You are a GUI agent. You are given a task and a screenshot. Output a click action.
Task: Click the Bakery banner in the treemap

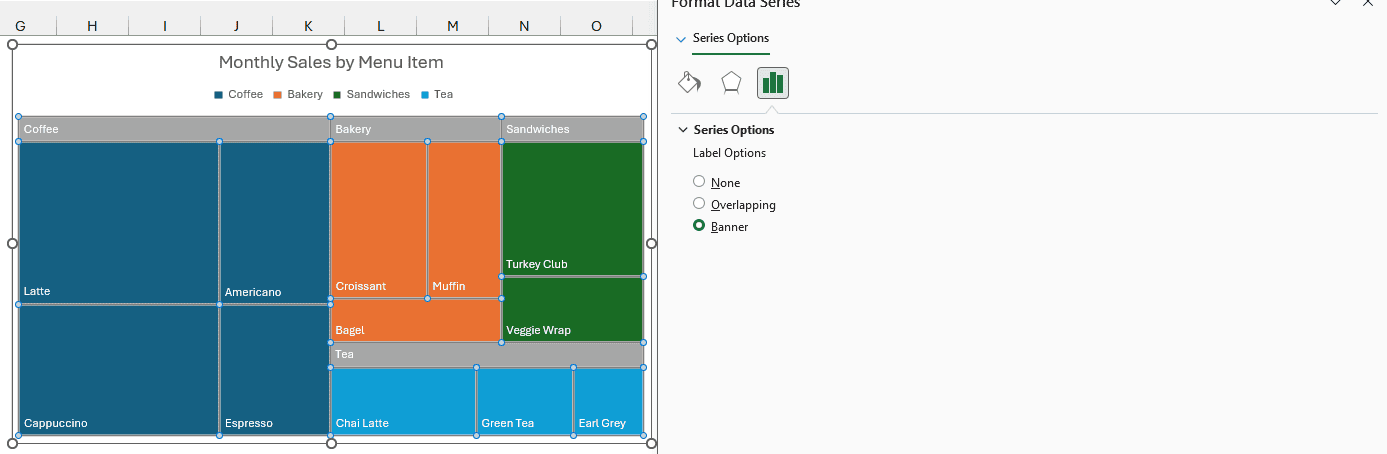click(415, 129)
